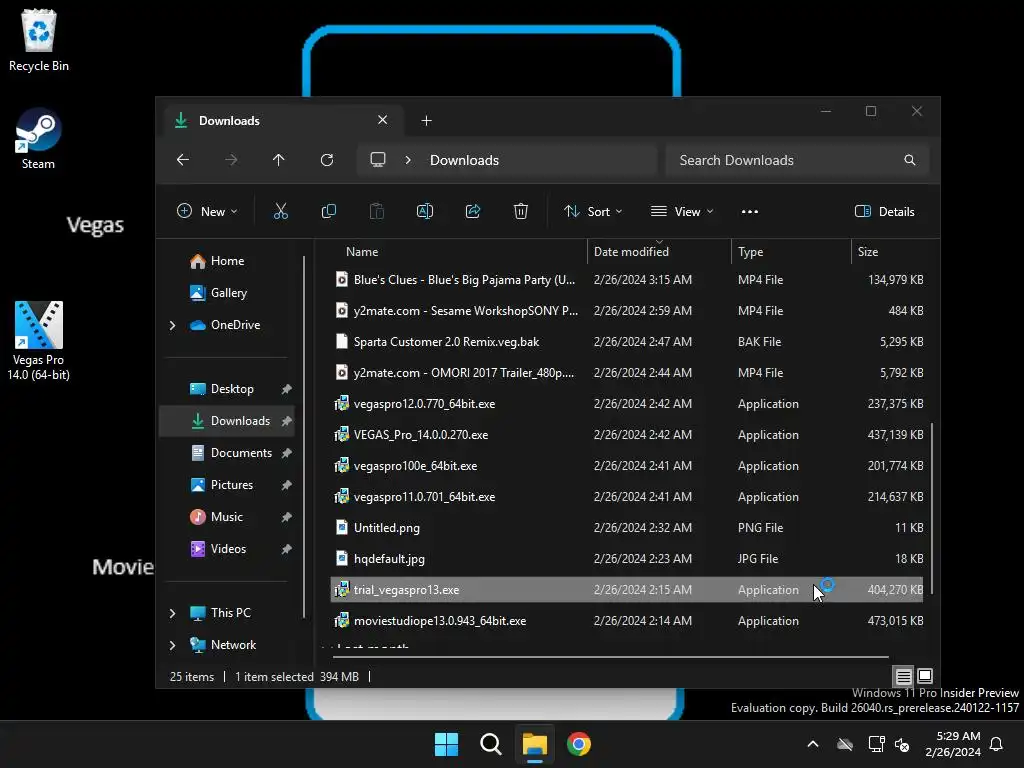
Task: Expand the Network tree node
Action: point(172,645)
